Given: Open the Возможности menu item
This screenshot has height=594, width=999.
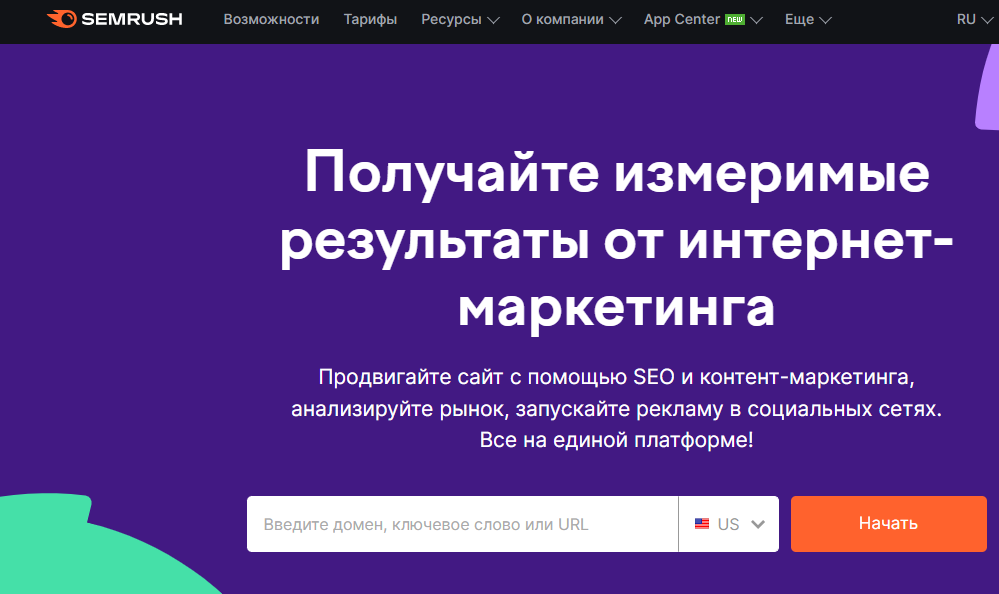Looking at the screenshot, I should coord(271,20).
